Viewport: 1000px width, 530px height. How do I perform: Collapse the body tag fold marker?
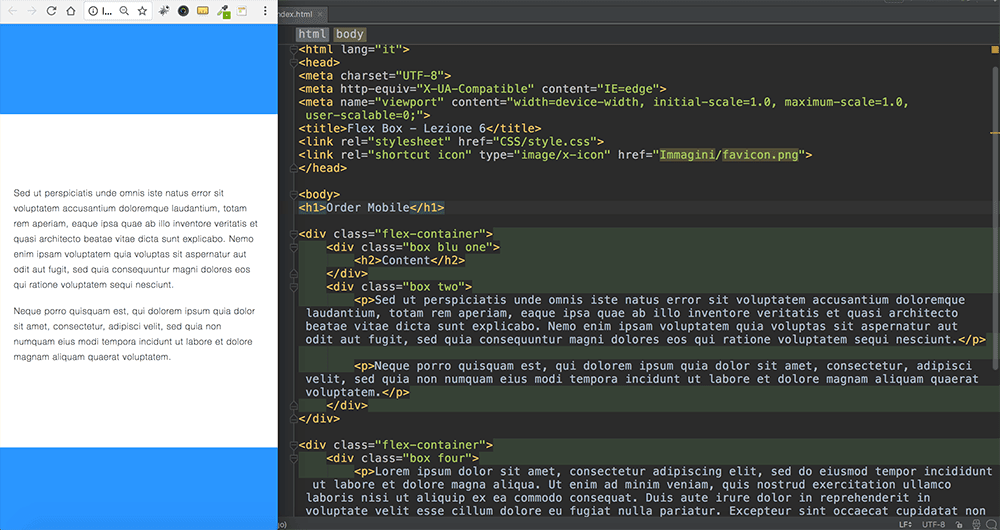[x=294, y=194]
